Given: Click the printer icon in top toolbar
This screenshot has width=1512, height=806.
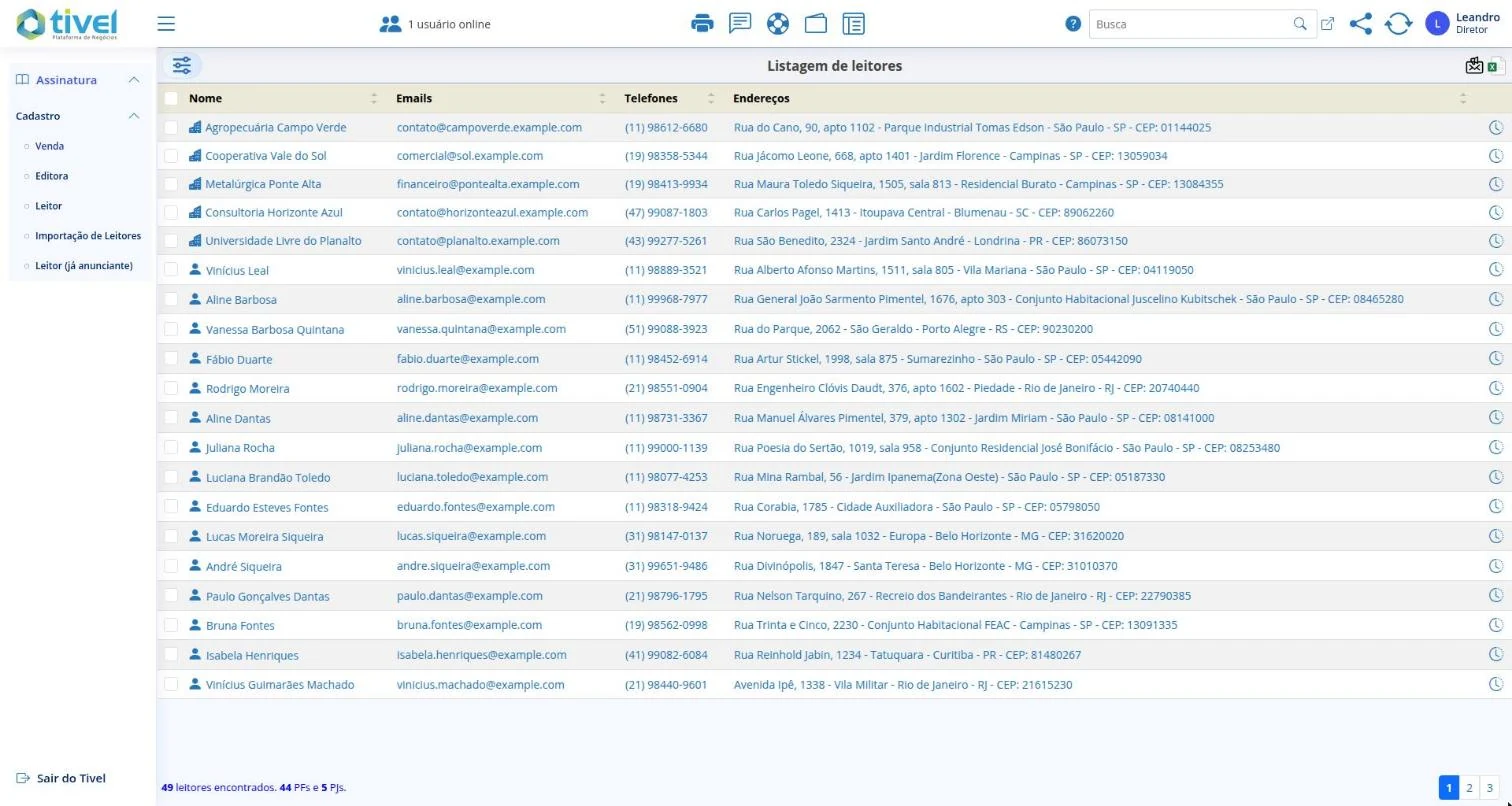Looking at the screenshot, I should coord(703,24).
